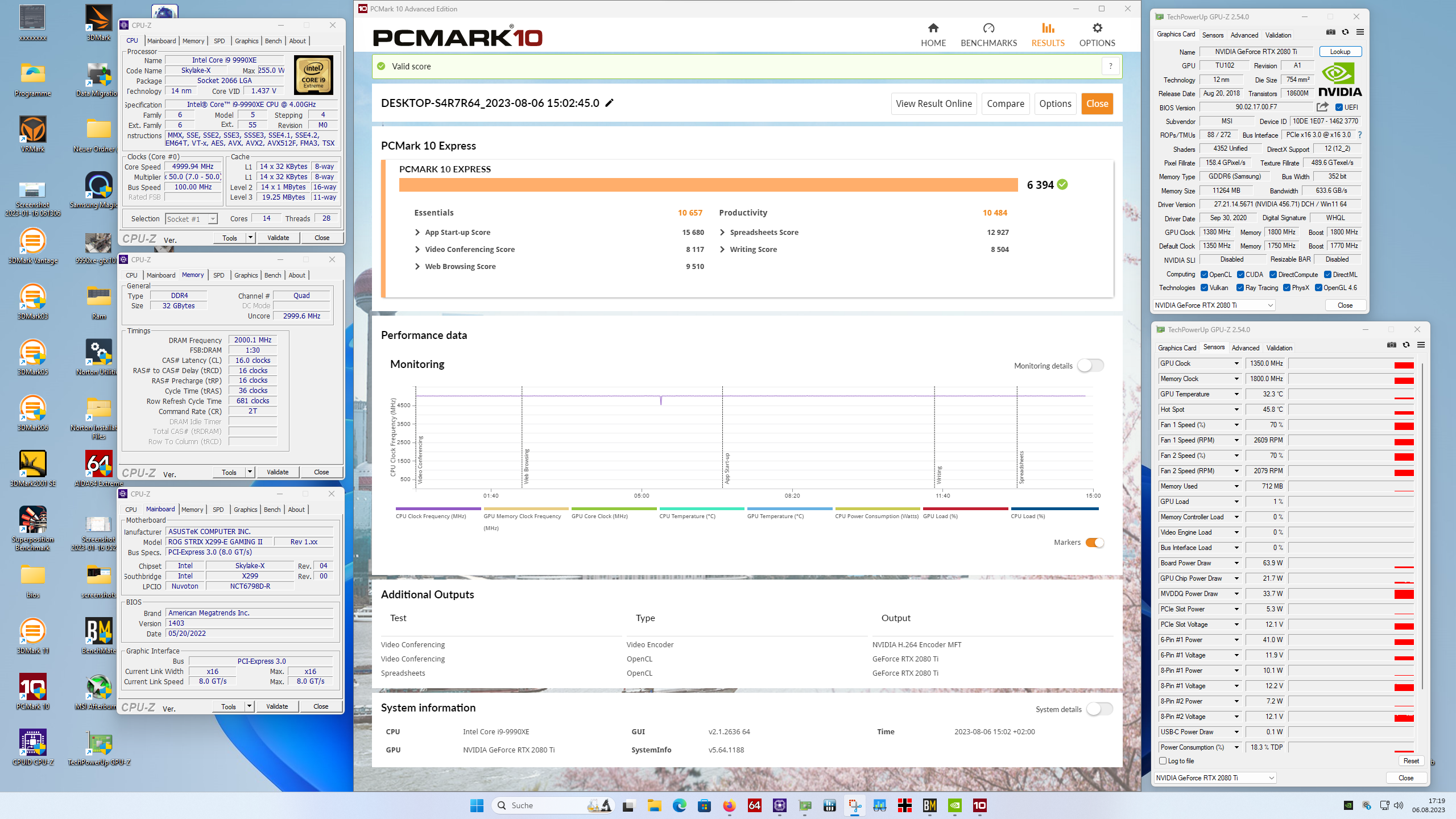Click the PCMark 10 Express orange score bar
1456x819 pixels.
tap(708, 185)
